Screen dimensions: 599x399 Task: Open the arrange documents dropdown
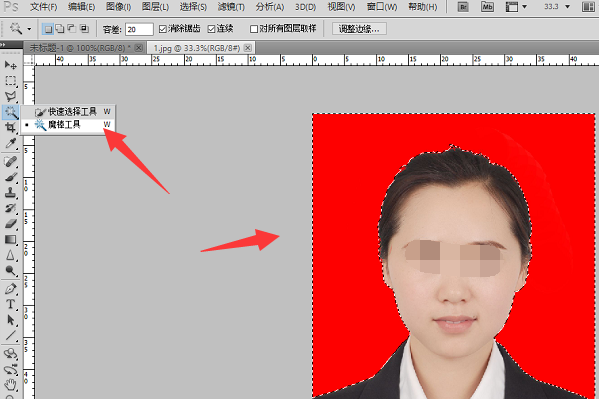click(x=589, y=7)
